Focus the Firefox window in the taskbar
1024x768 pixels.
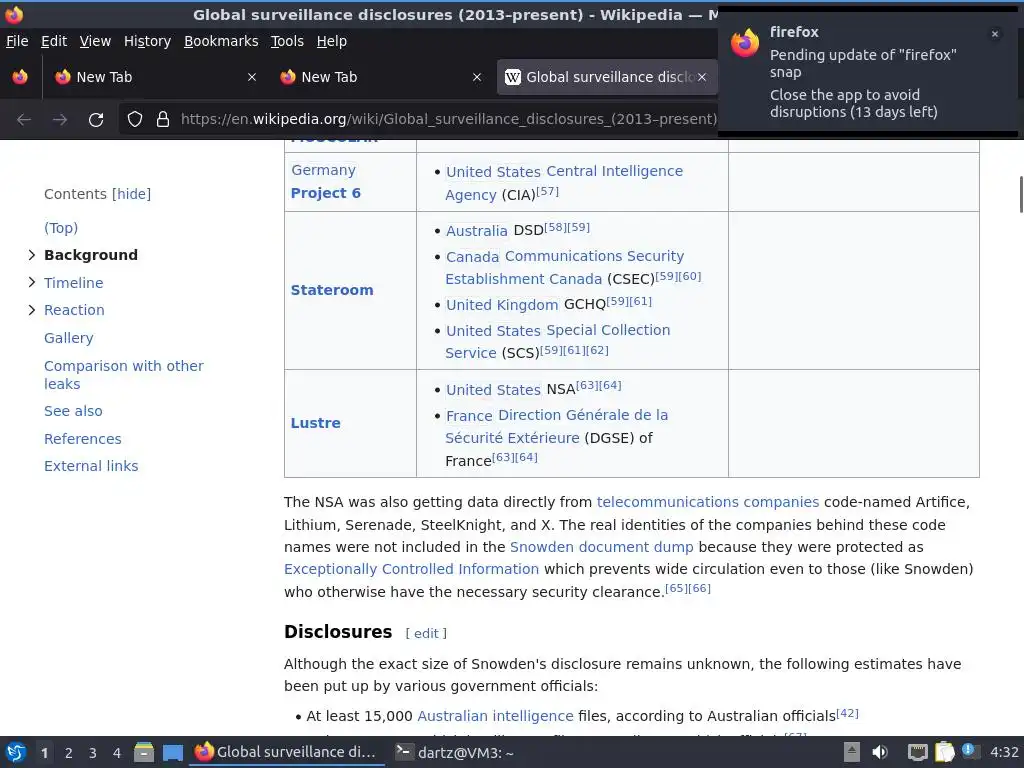pos(287,752)
